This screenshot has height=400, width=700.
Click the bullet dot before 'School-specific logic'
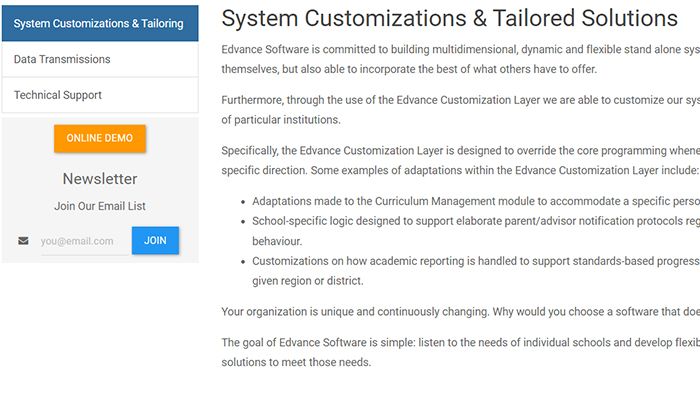pyautogui.click(x=242, y=222)
